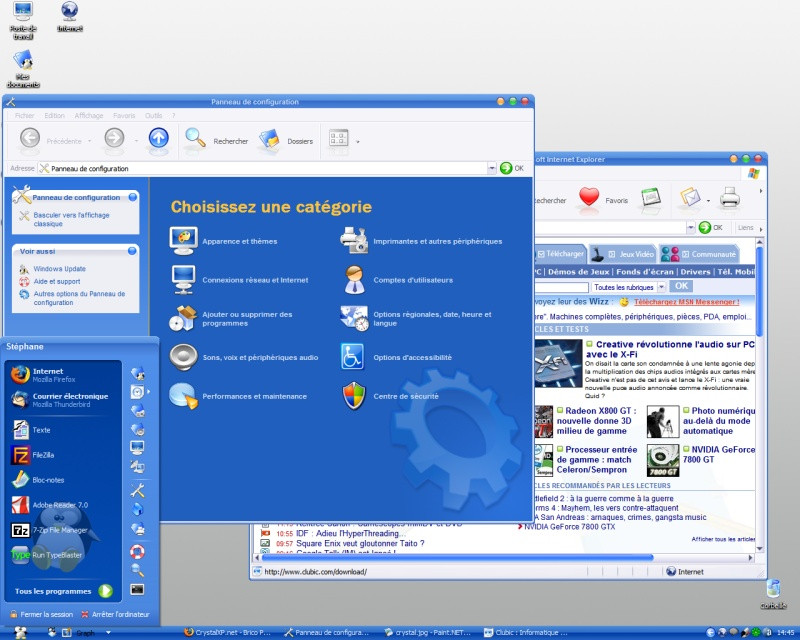Click the printer icon in Internet Explorer toolbar
Screen dimensions: 800x640
point(730,198)
